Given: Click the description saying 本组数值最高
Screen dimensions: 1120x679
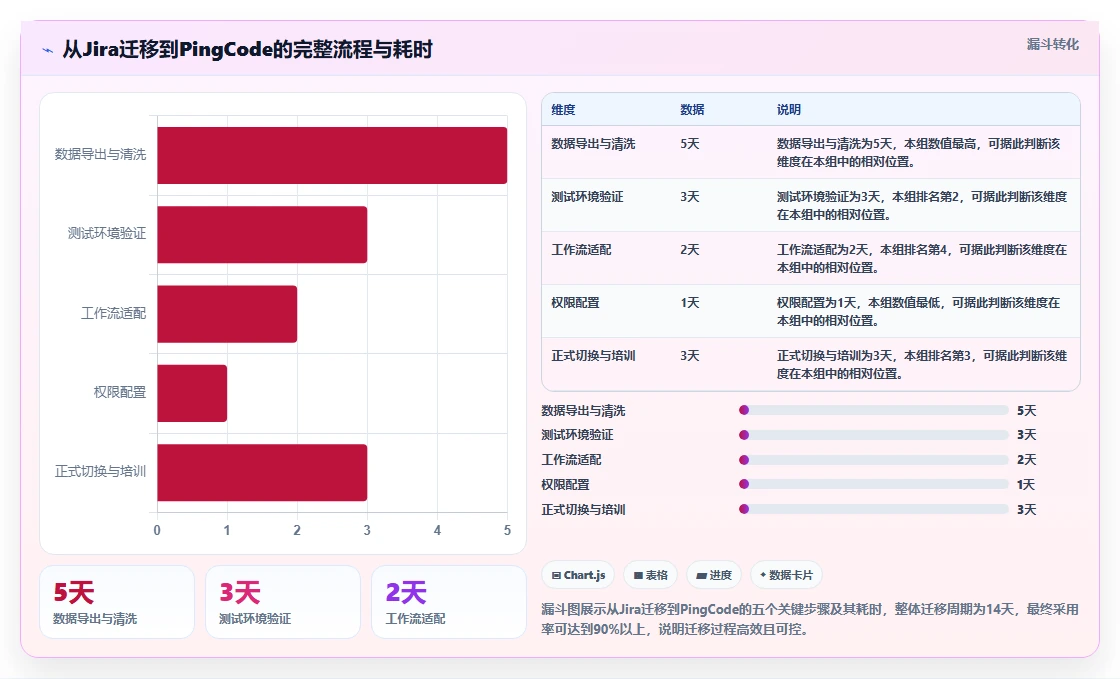Looking at the screenshot, I should (921, 153).
